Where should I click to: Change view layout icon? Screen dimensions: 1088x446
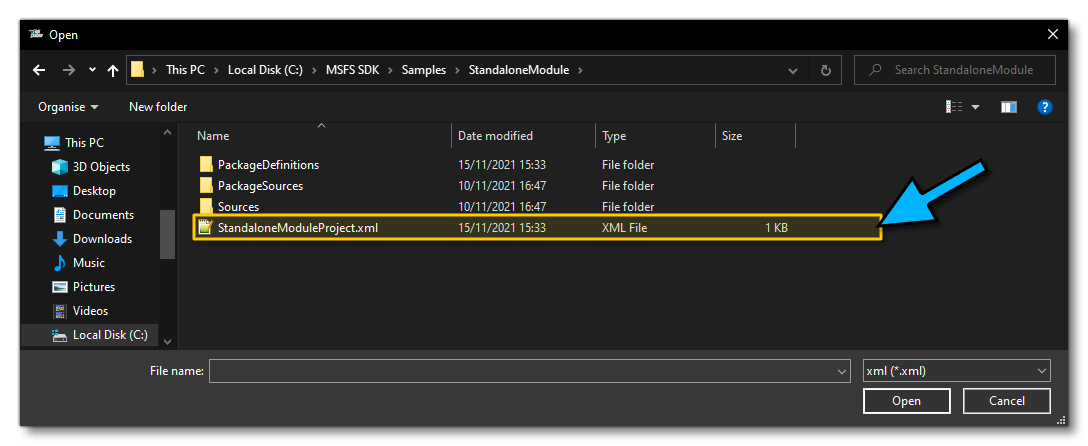pos(954,107)
